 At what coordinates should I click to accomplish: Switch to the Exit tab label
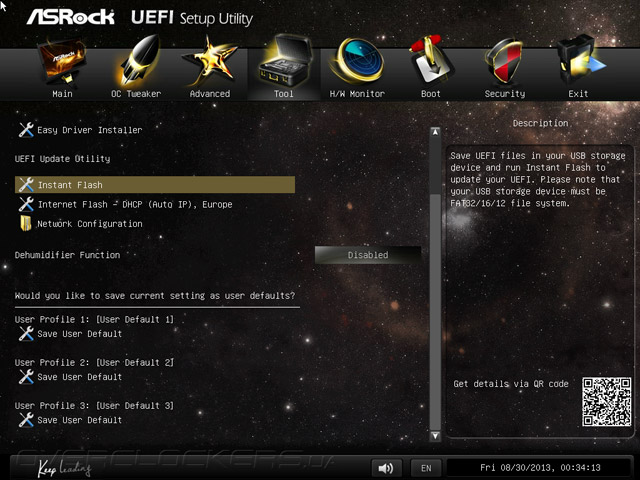[x=578, y=94]
